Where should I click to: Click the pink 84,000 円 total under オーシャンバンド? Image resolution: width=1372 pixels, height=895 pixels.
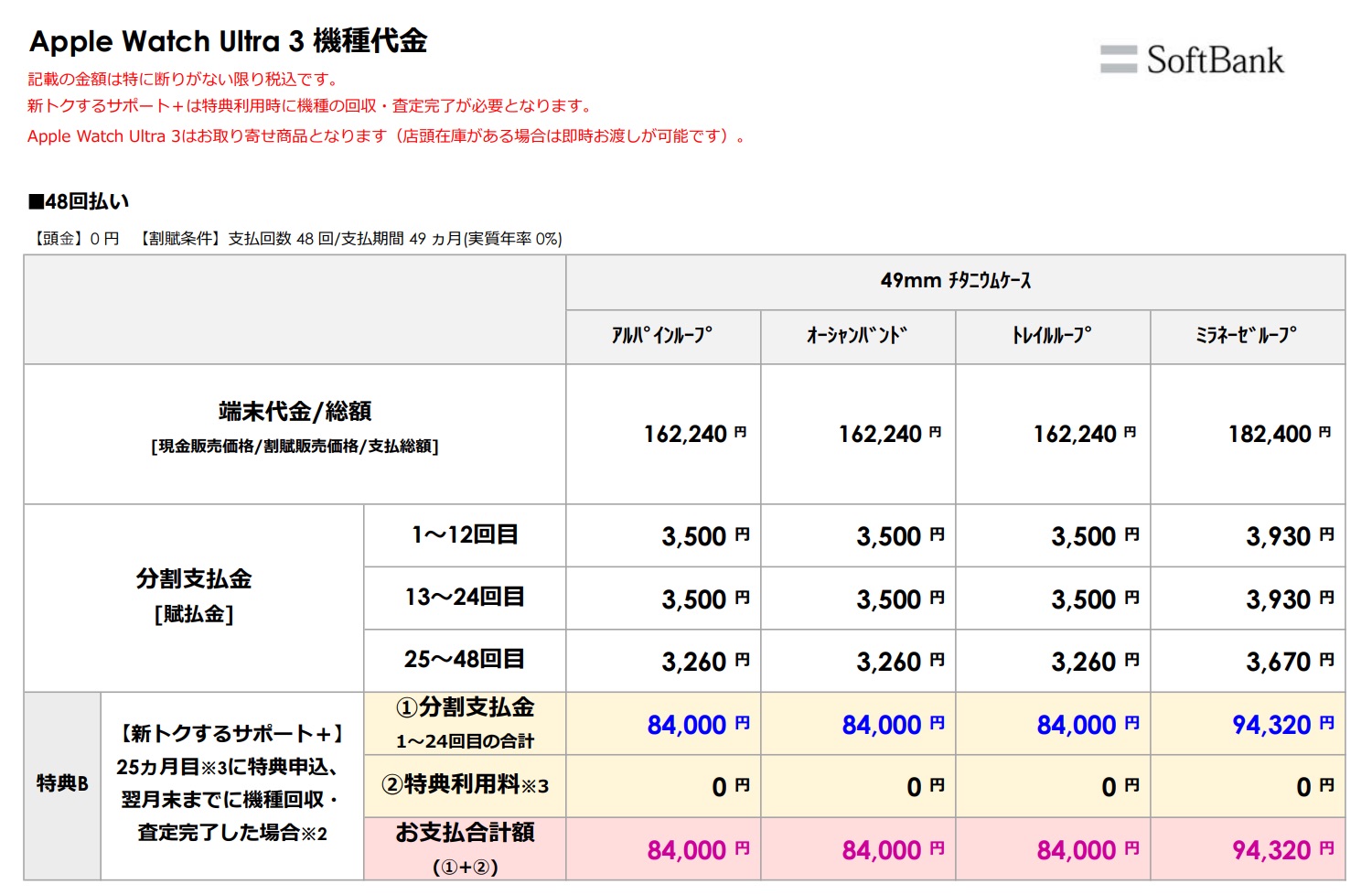click(x=894, y=851)
